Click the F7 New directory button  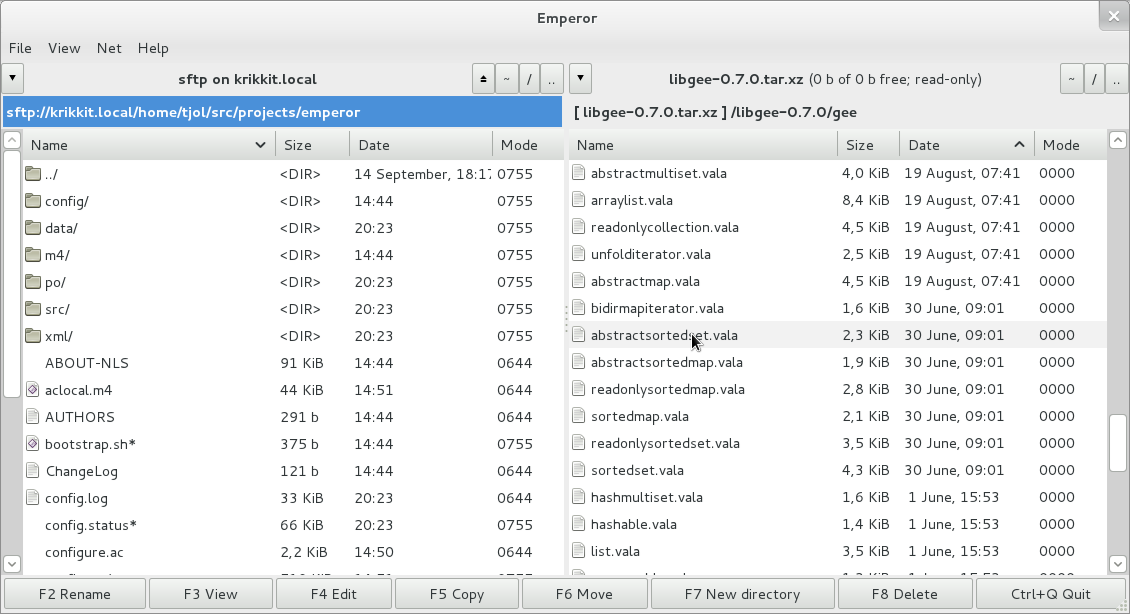tap(742, 594)
